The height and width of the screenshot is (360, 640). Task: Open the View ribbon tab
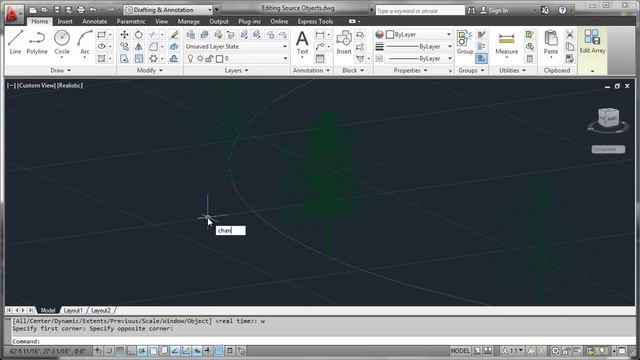(161, 21)
